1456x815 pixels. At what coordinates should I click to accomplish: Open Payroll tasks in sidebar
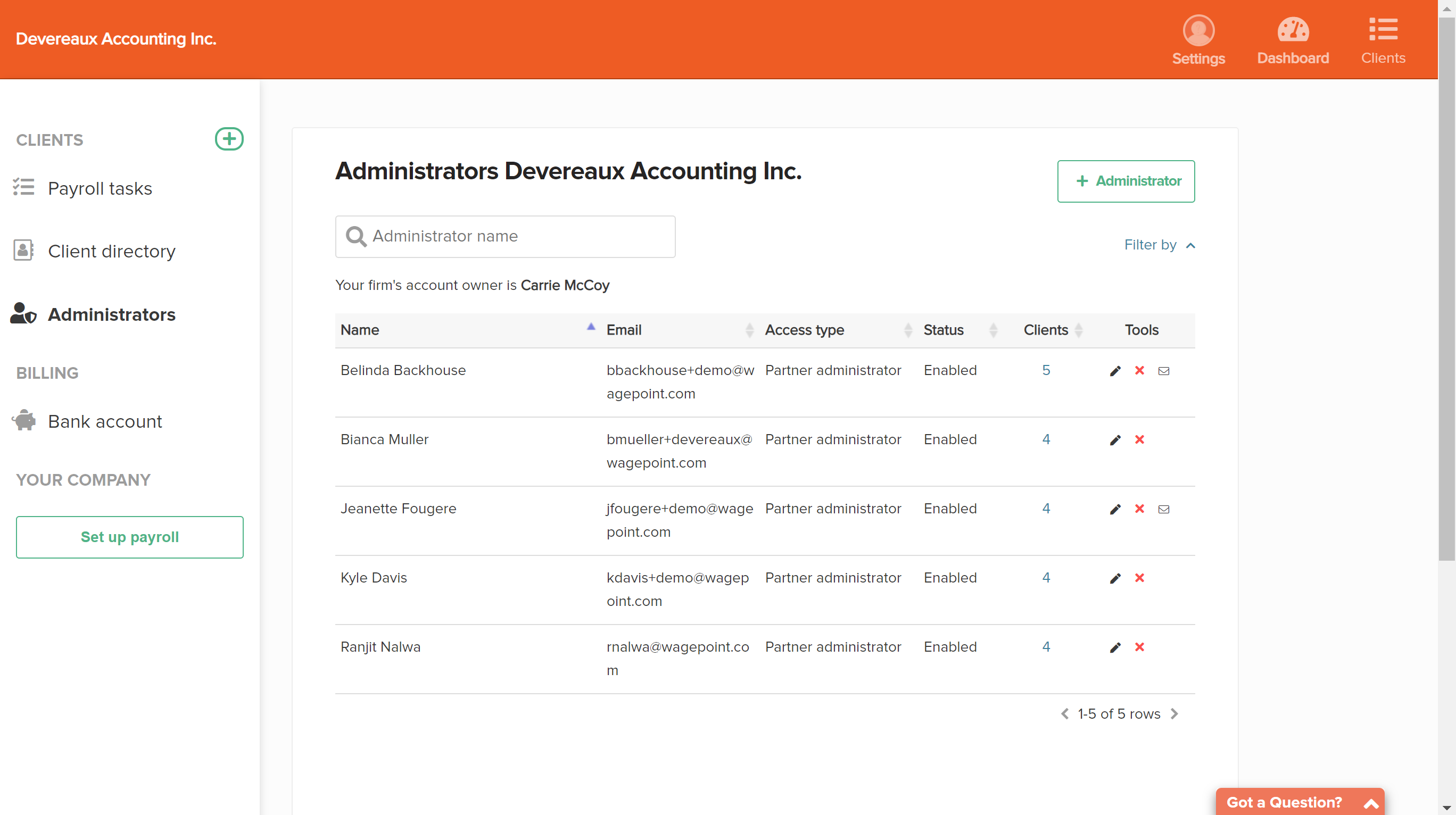(x=100, y=188)
